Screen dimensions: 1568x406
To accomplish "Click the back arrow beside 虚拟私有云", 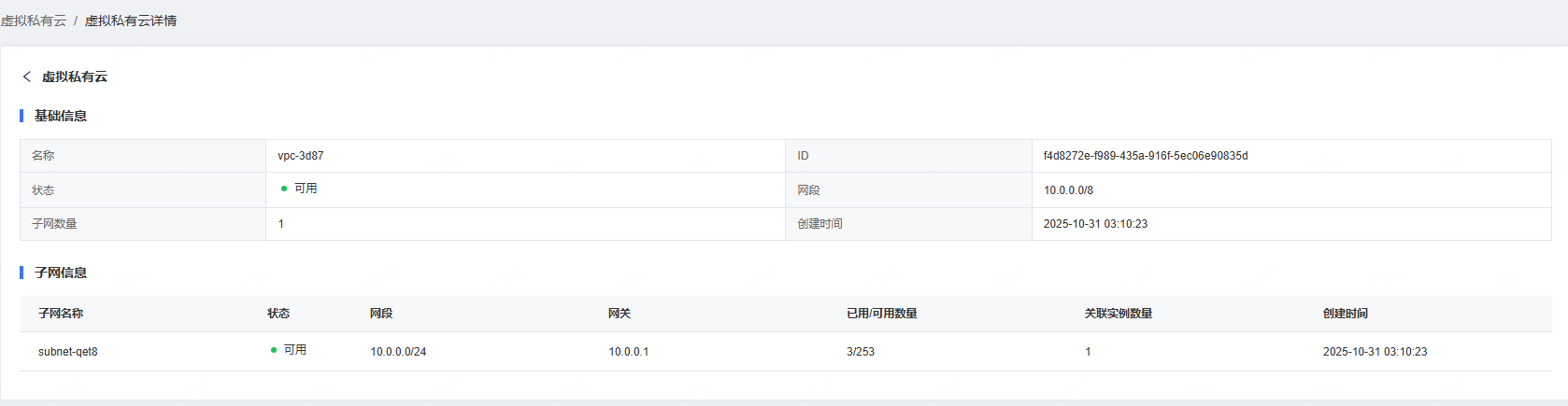I will pos(27,77).
